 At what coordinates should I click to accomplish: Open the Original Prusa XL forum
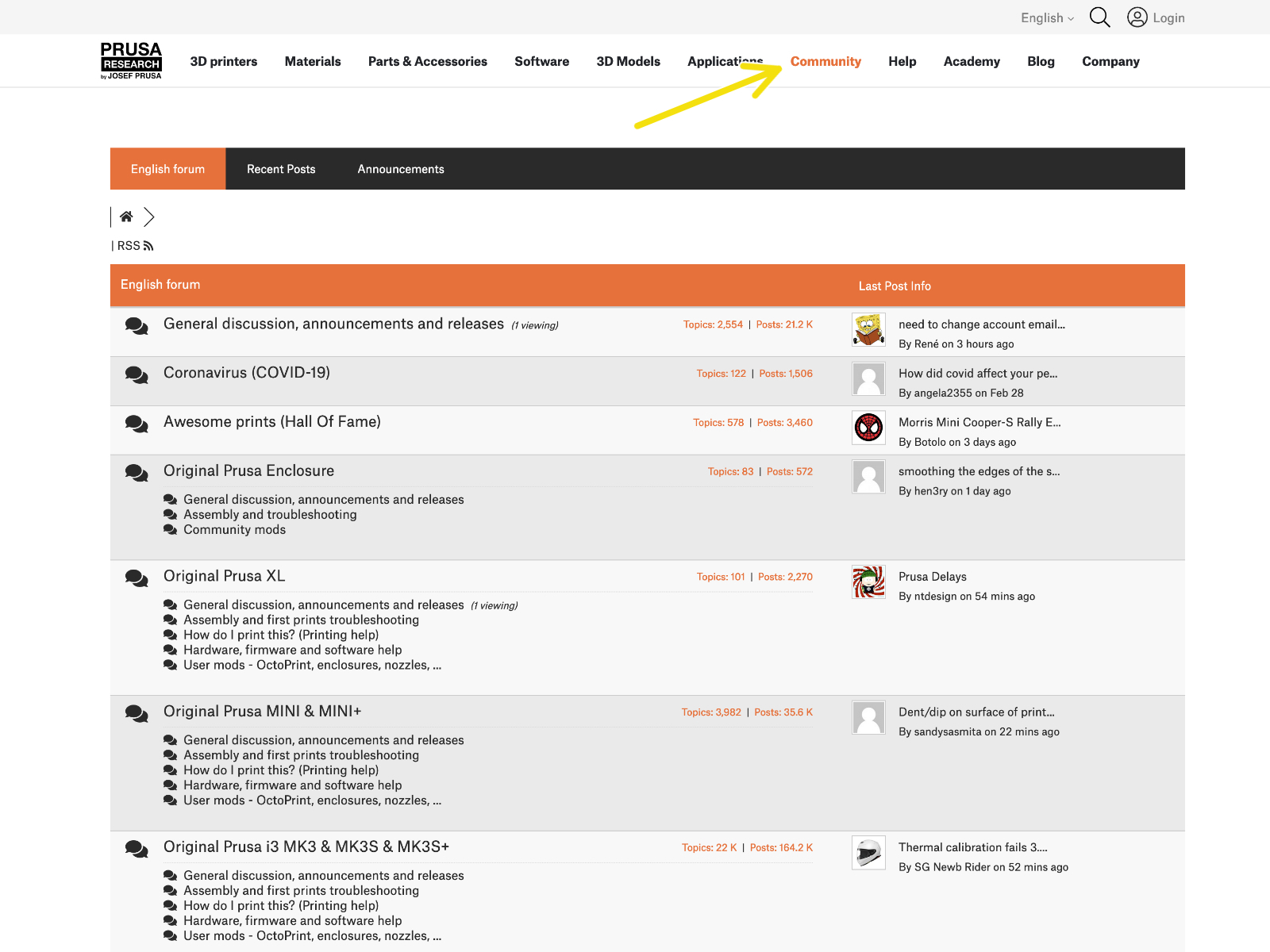click(x=224, y=576)
